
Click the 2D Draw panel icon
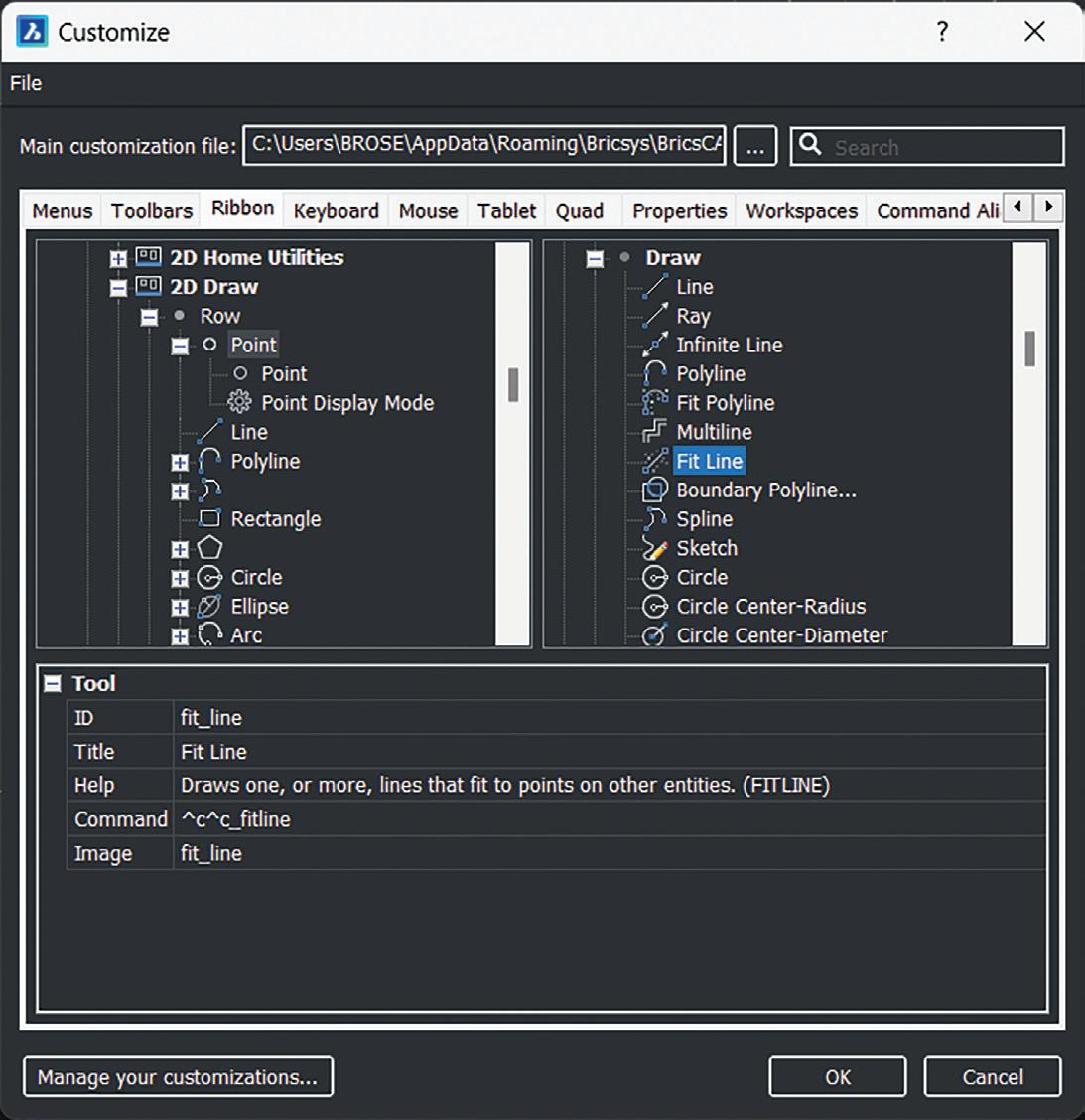(x=148, y=286)
